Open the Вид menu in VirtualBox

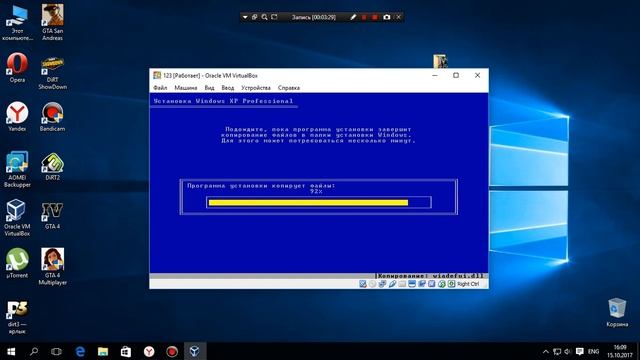(209, 88)
